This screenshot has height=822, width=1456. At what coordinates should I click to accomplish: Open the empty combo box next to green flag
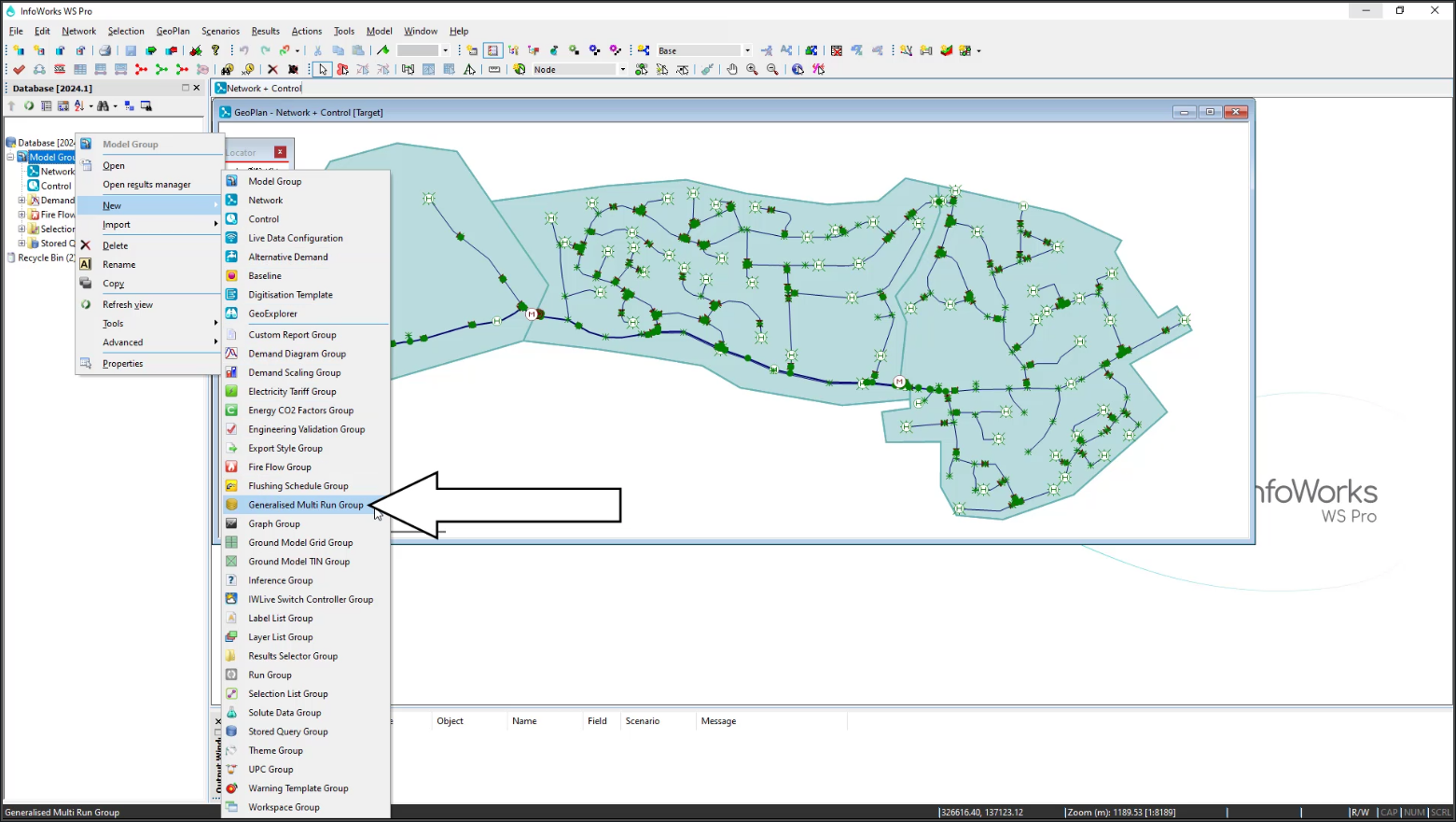coord(445,50)
